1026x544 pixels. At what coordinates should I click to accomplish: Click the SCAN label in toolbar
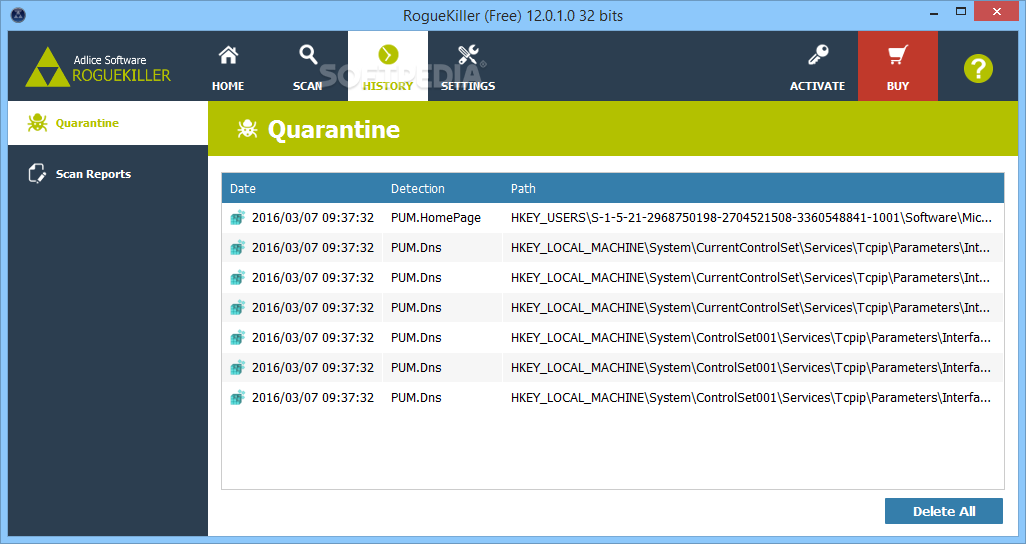coord(308,86)
